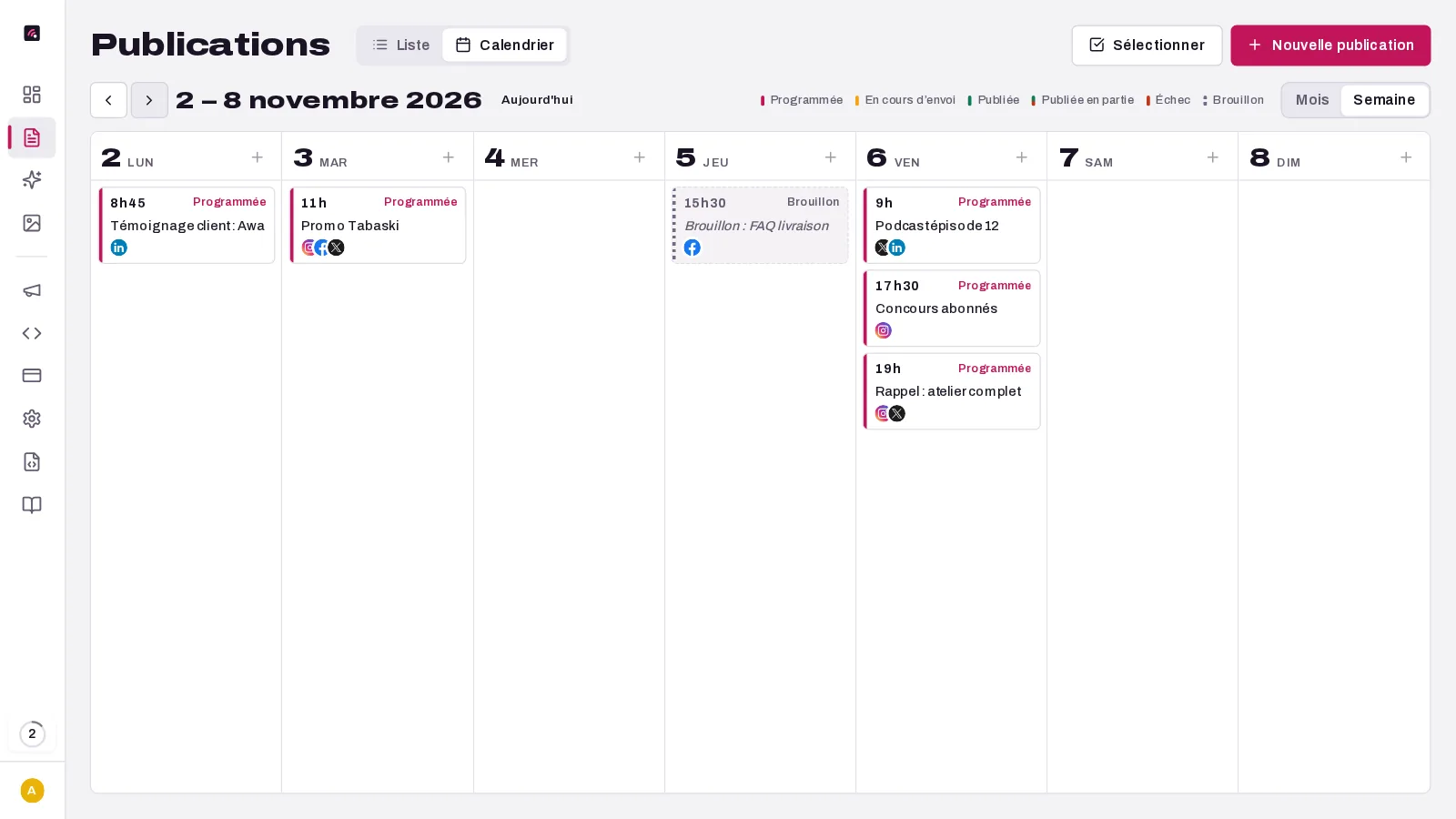
Task: Click the Brouillon legend label
Action: pos(1238,100)
